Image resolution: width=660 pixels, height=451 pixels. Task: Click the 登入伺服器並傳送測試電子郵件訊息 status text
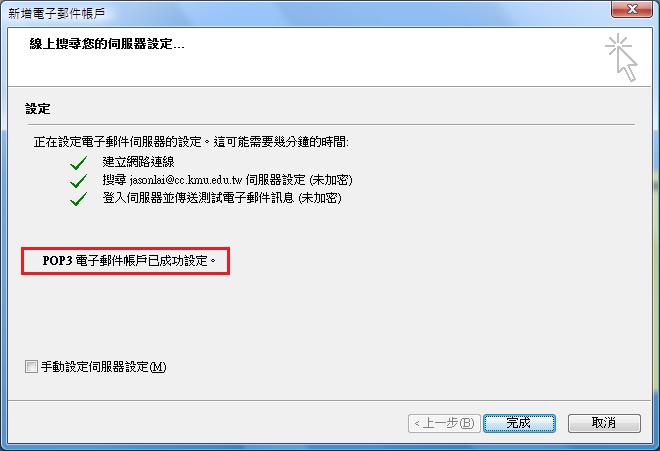pos(198,198)
